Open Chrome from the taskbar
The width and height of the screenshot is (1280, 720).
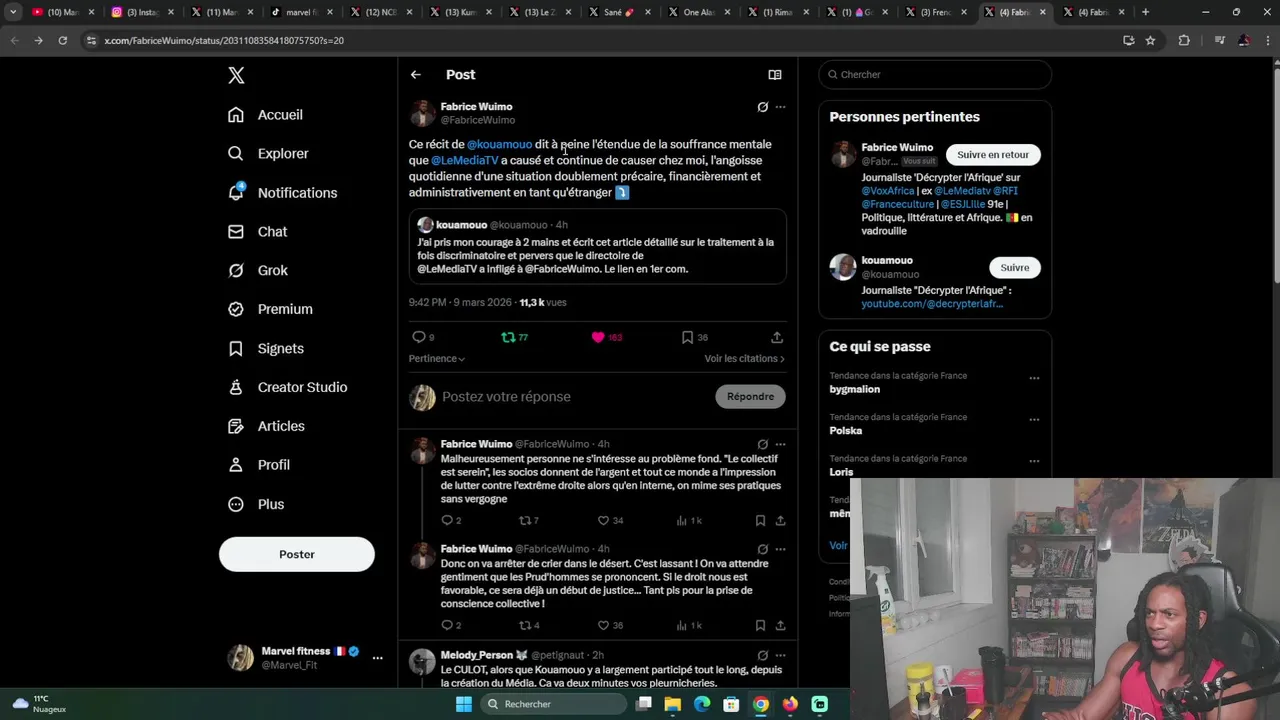pos(761,704)
